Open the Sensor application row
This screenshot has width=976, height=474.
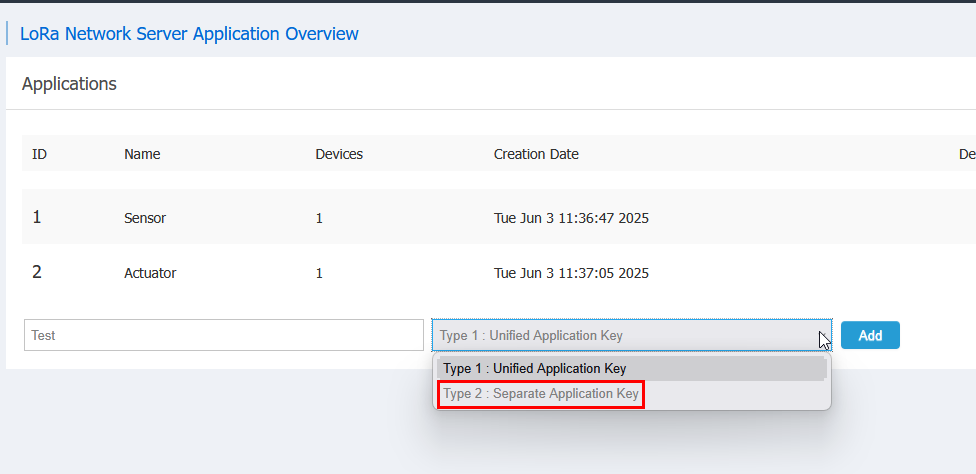pos(145,217)
